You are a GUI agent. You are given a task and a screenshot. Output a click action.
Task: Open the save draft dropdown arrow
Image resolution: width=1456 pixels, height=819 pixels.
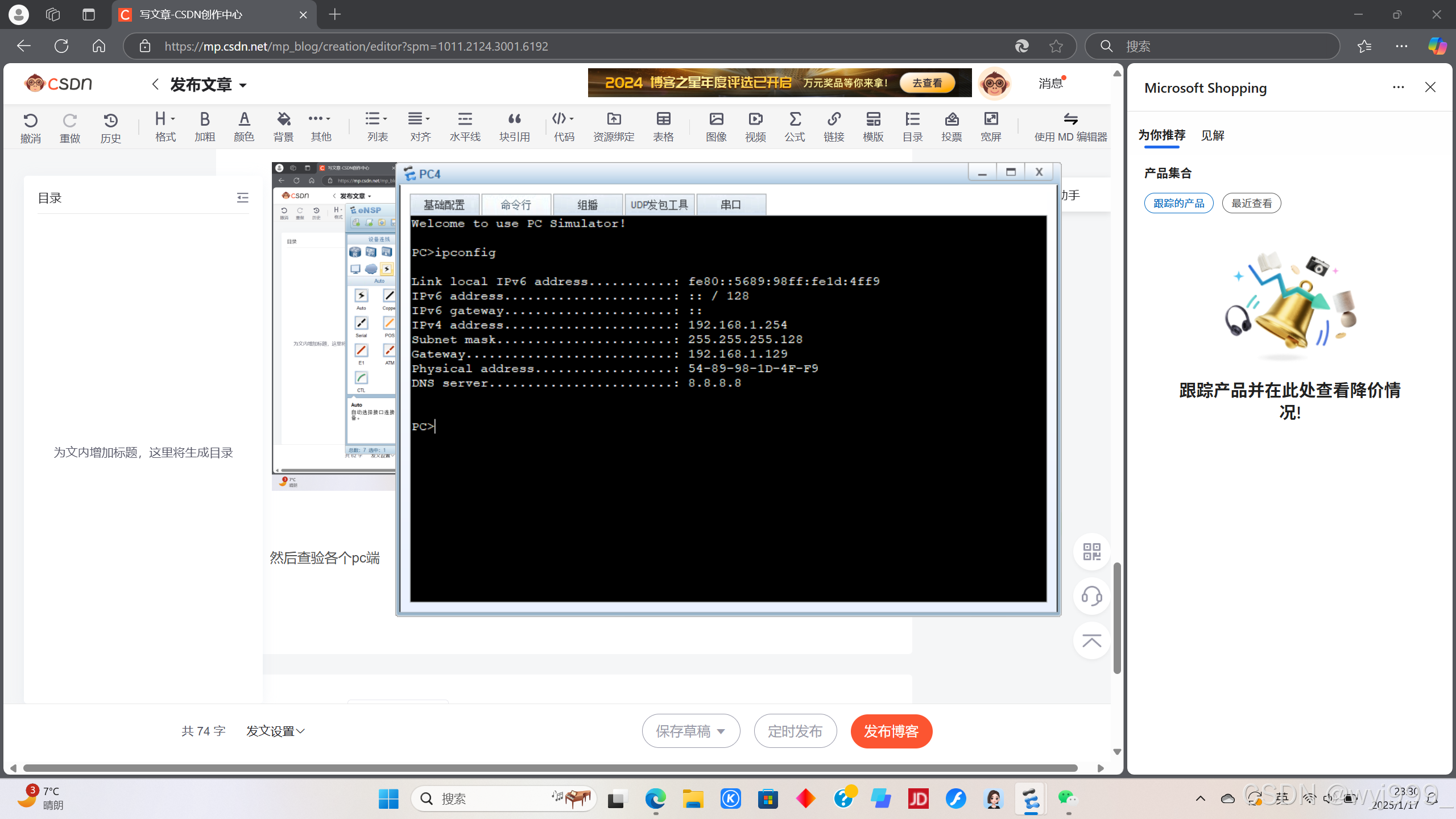[721, 731]
